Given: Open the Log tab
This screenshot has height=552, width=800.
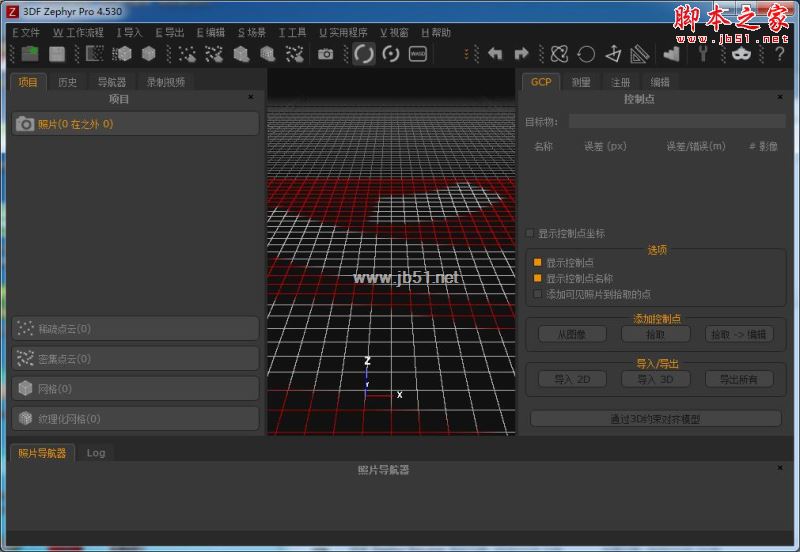Looking at the screenshot, I should [x=96, y=453].
